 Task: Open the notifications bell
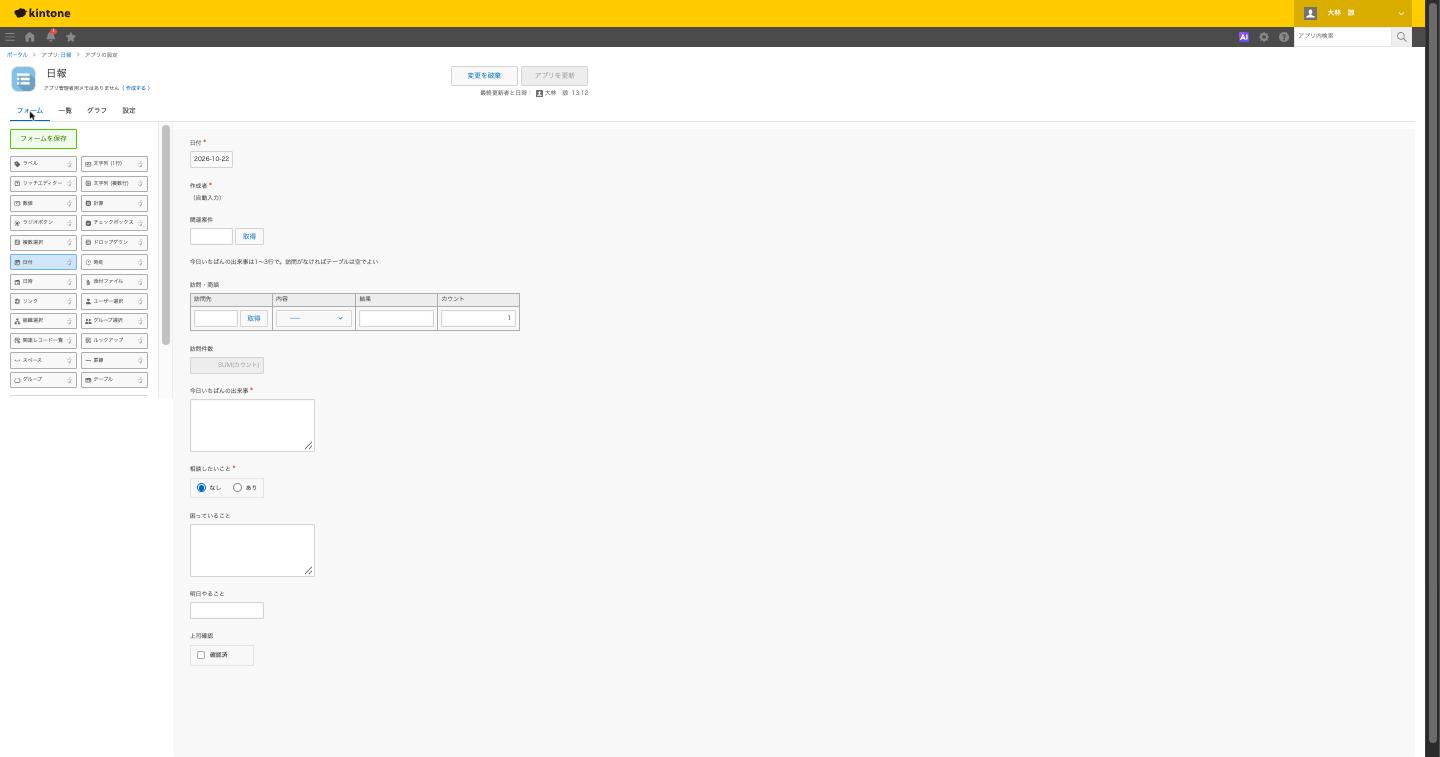tap(50, 36)
